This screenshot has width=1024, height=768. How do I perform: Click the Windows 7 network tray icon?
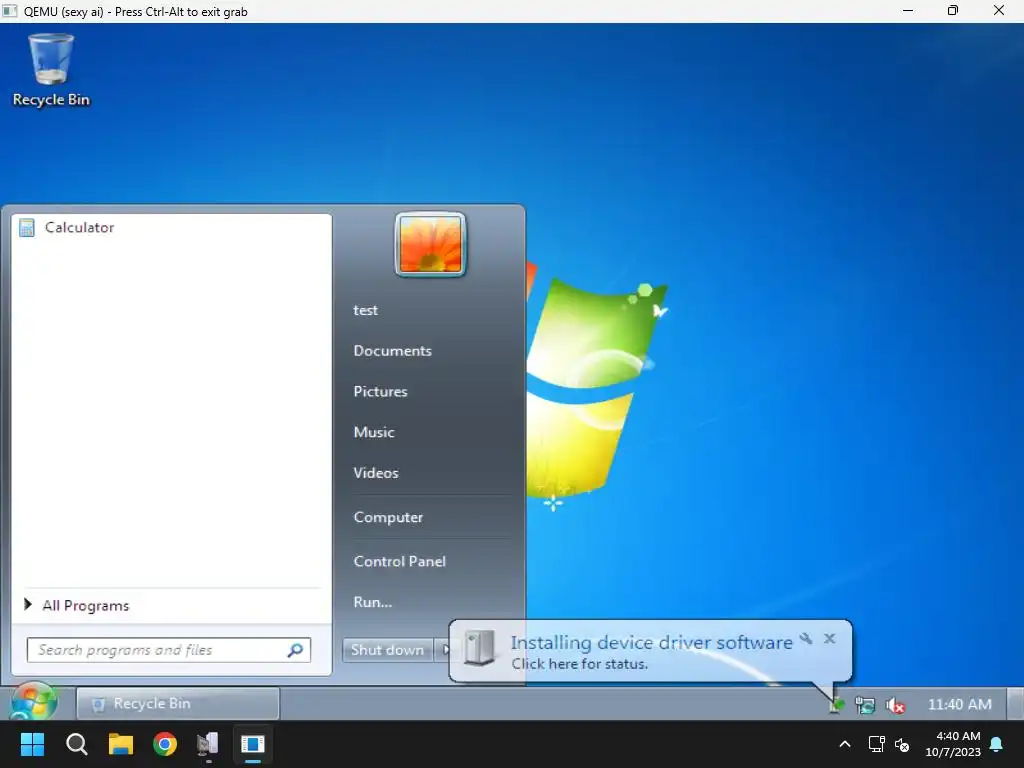click(x=865, y=705)
